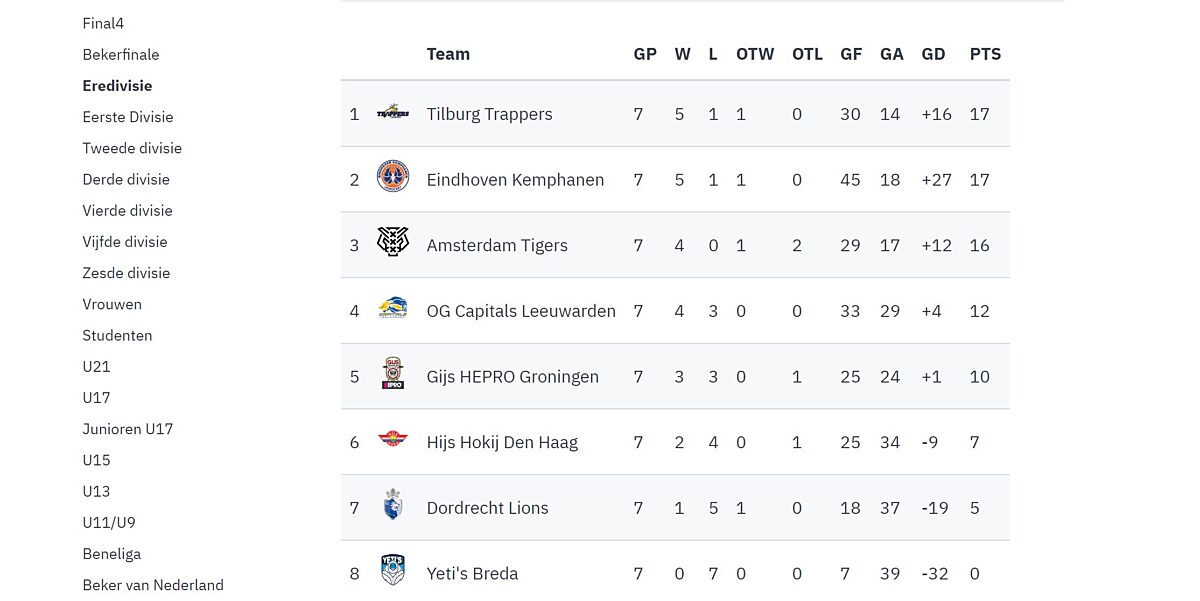Open the Vrouwen competition link
This screenshot has width=1200, height=601.
[x=112, y=303]
